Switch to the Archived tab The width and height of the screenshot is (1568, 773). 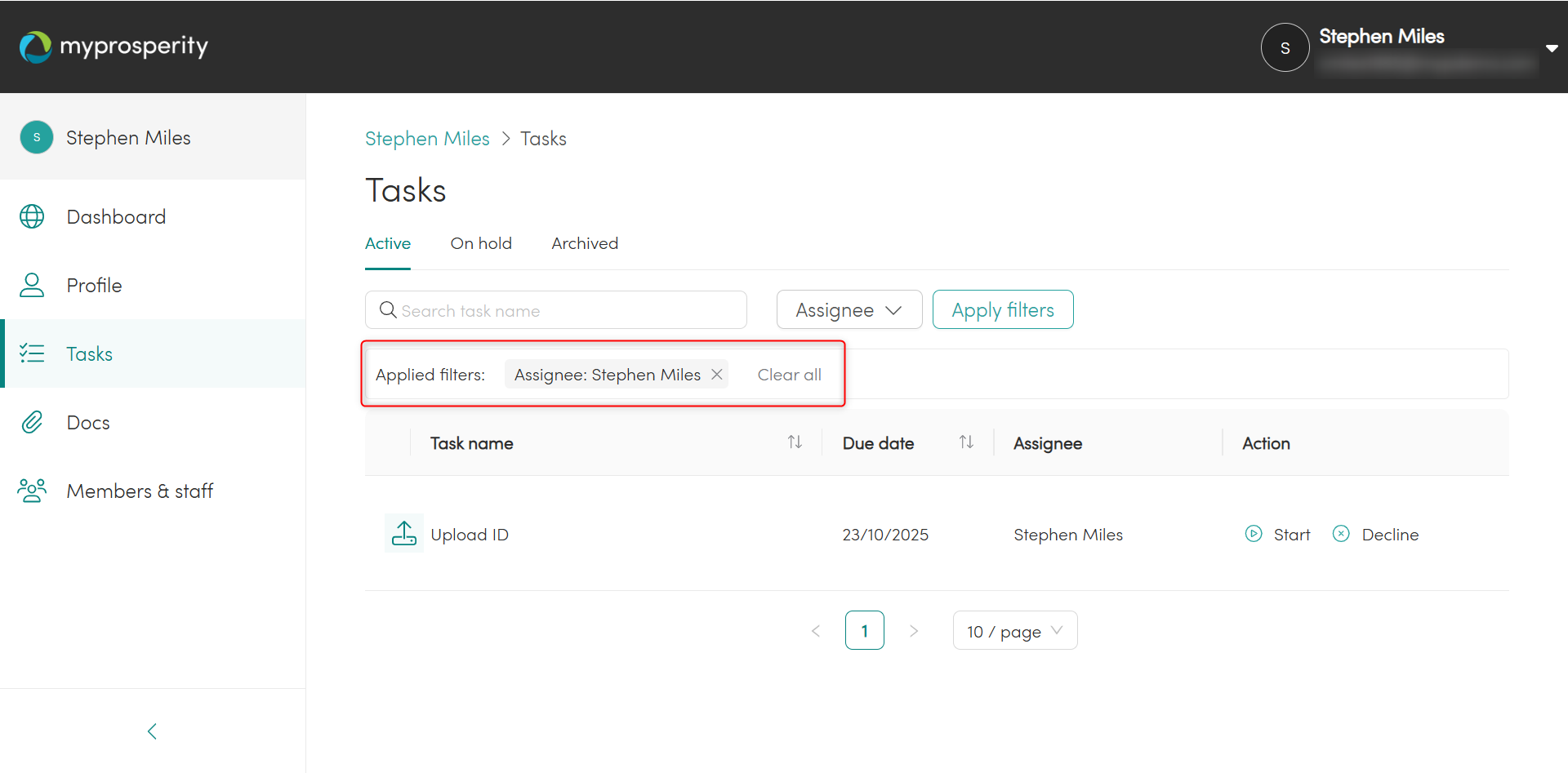(585, 243)
